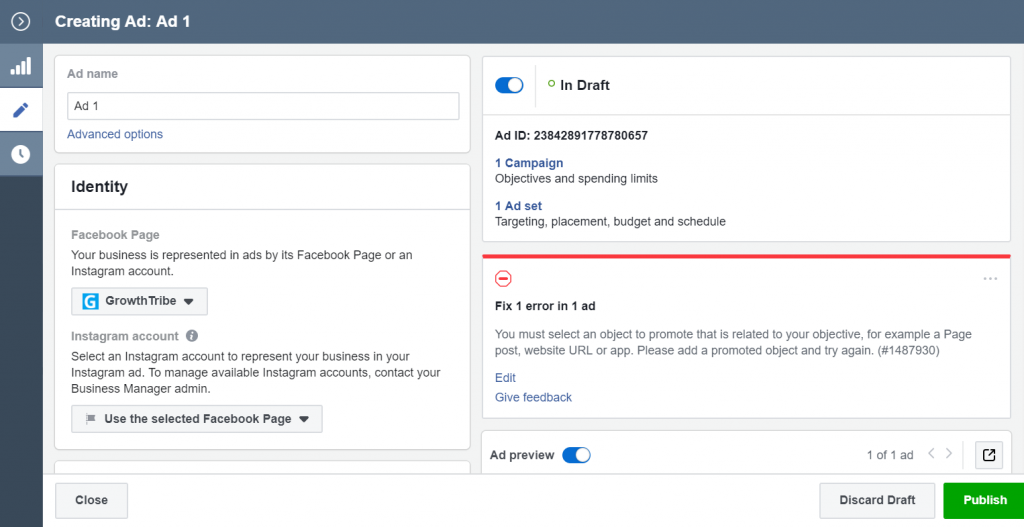
Task: Go to previous ad preview arrow
Action: 931,453
